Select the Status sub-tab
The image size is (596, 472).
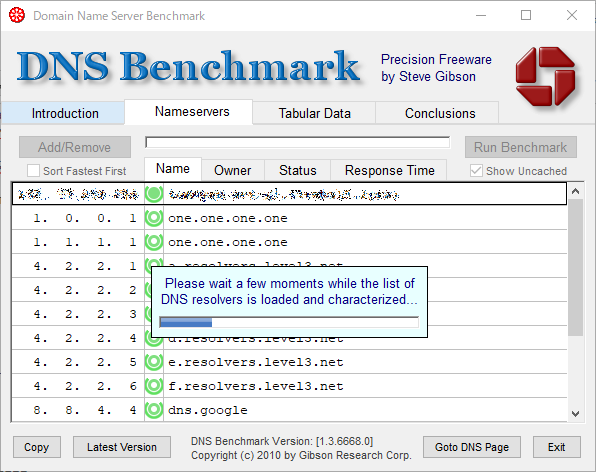(x=298, y=170)
